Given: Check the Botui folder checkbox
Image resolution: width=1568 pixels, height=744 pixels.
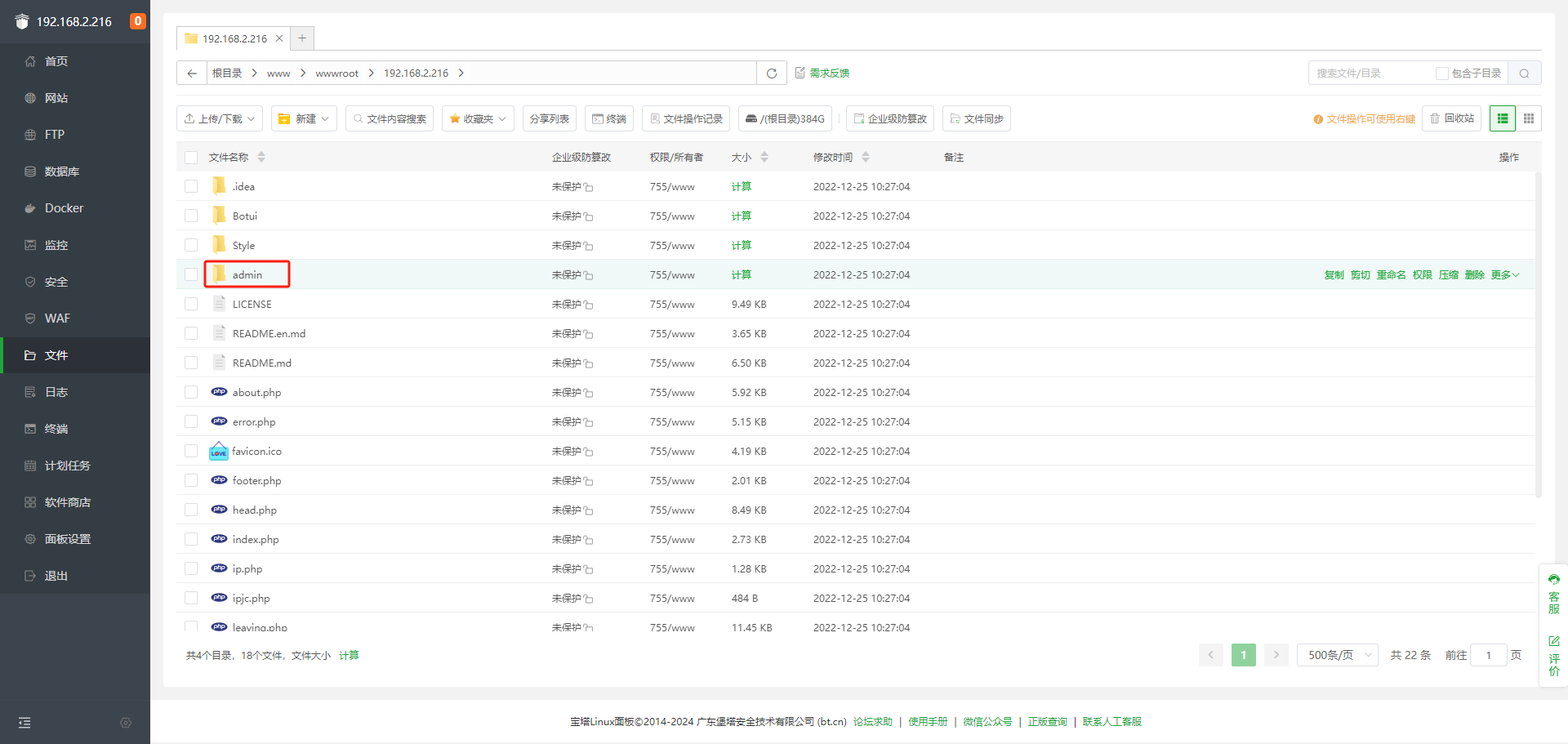Looking at the screenshot, I should tap(191, 216).
